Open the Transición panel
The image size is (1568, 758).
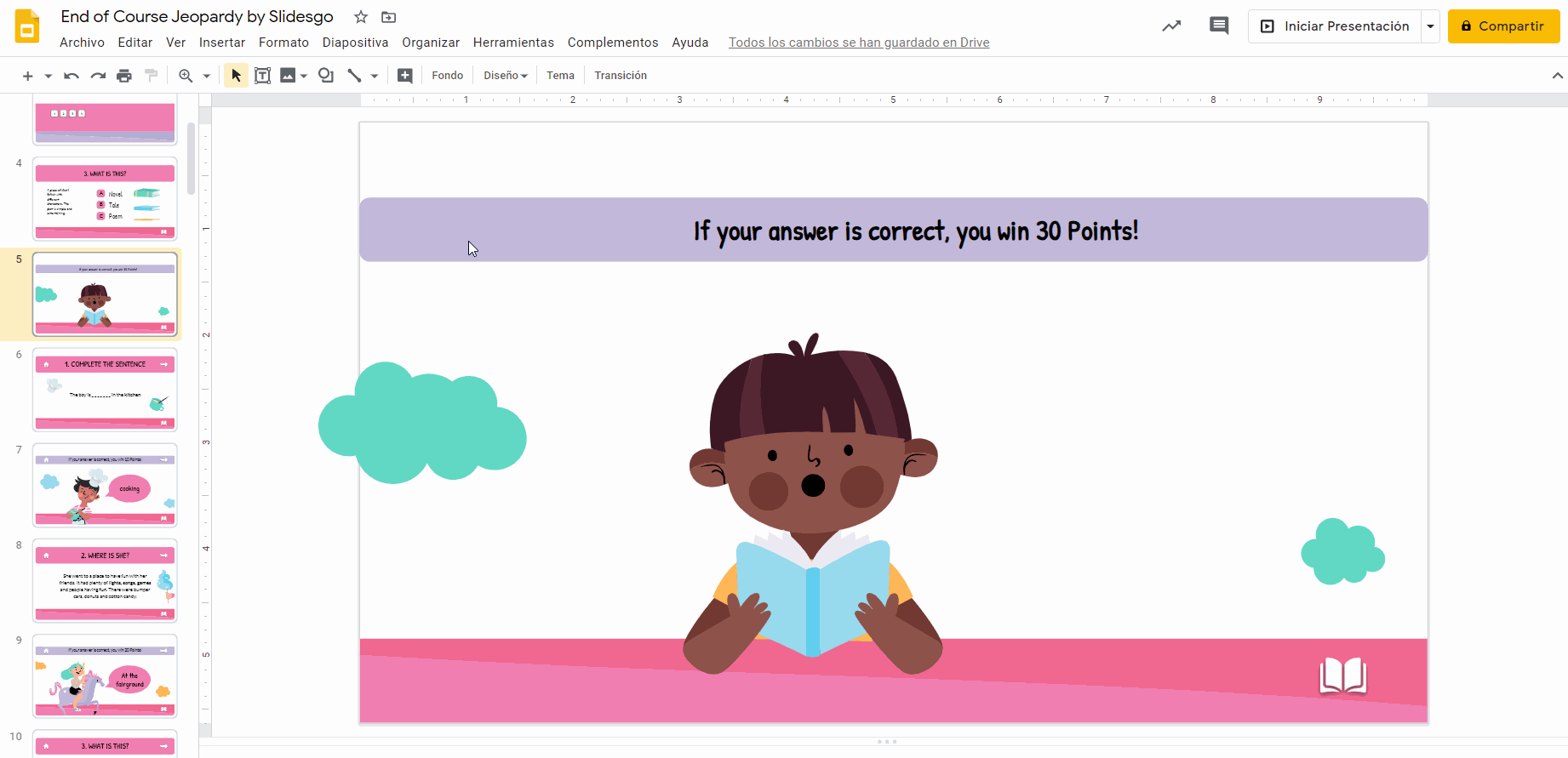coord(621,76)
